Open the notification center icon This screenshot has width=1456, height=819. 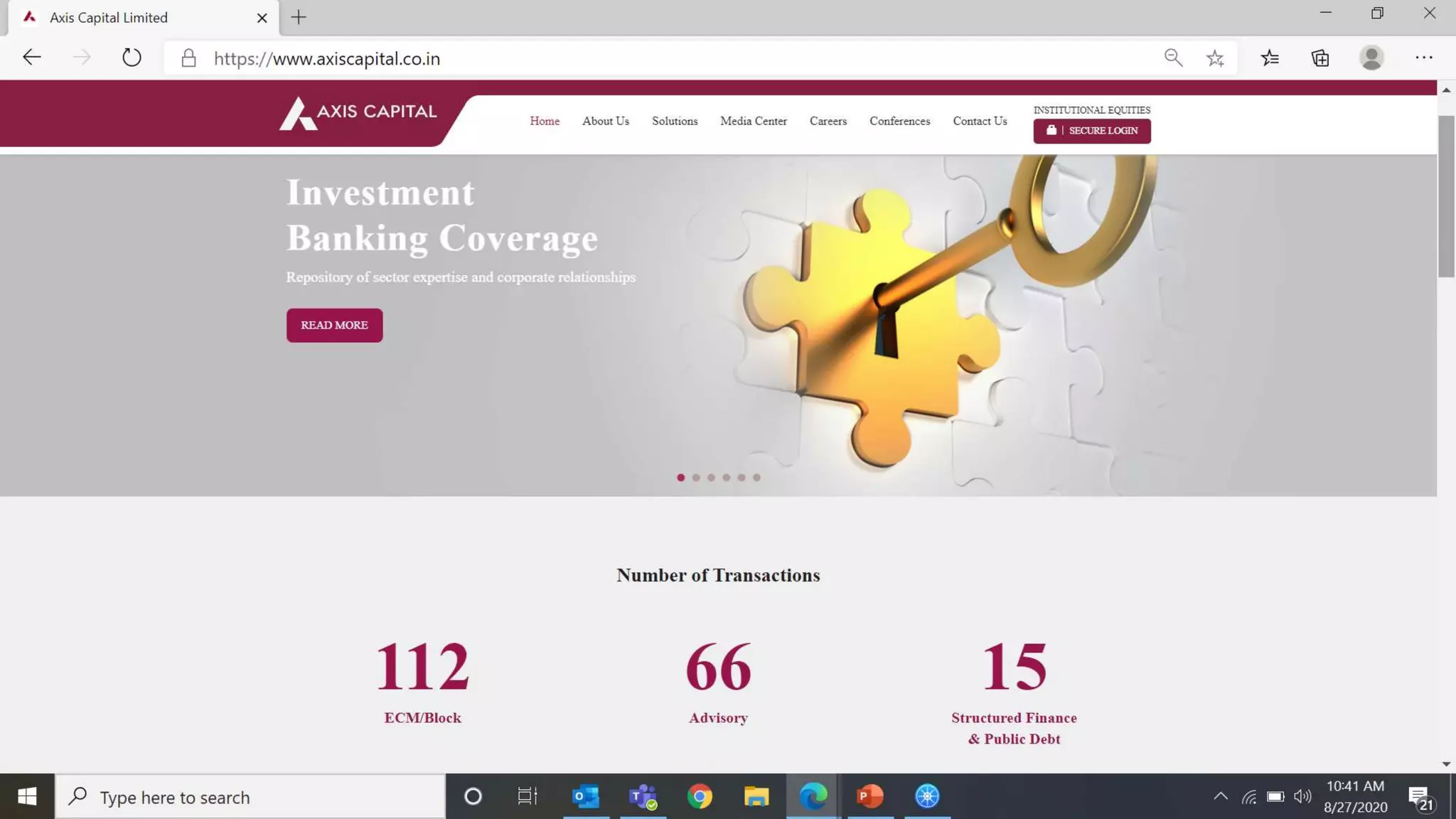(x=1420, y=798)
